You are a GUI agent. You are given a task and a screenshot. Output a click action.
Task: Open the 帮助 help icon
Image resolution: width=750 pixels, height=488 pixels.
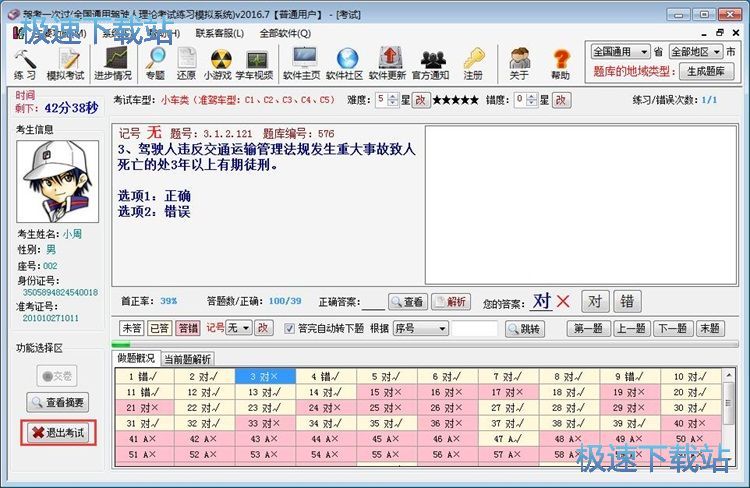pos(560,64)
